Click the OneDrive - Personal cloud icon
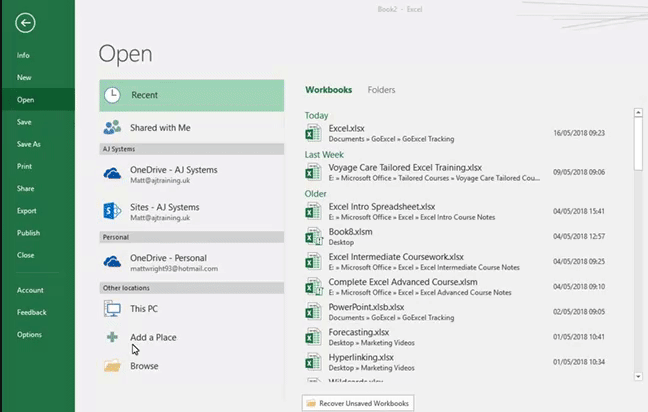 pos(112,262)
